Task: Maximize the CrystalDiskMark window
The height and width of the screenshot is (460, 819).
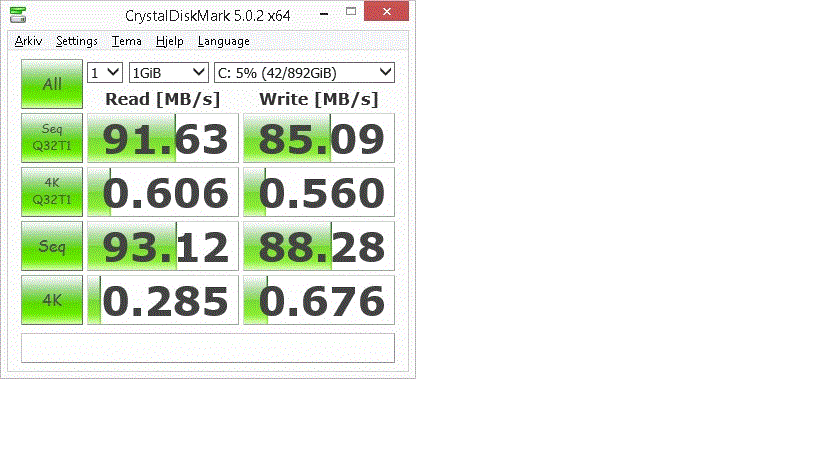Action: coord(351,11)
